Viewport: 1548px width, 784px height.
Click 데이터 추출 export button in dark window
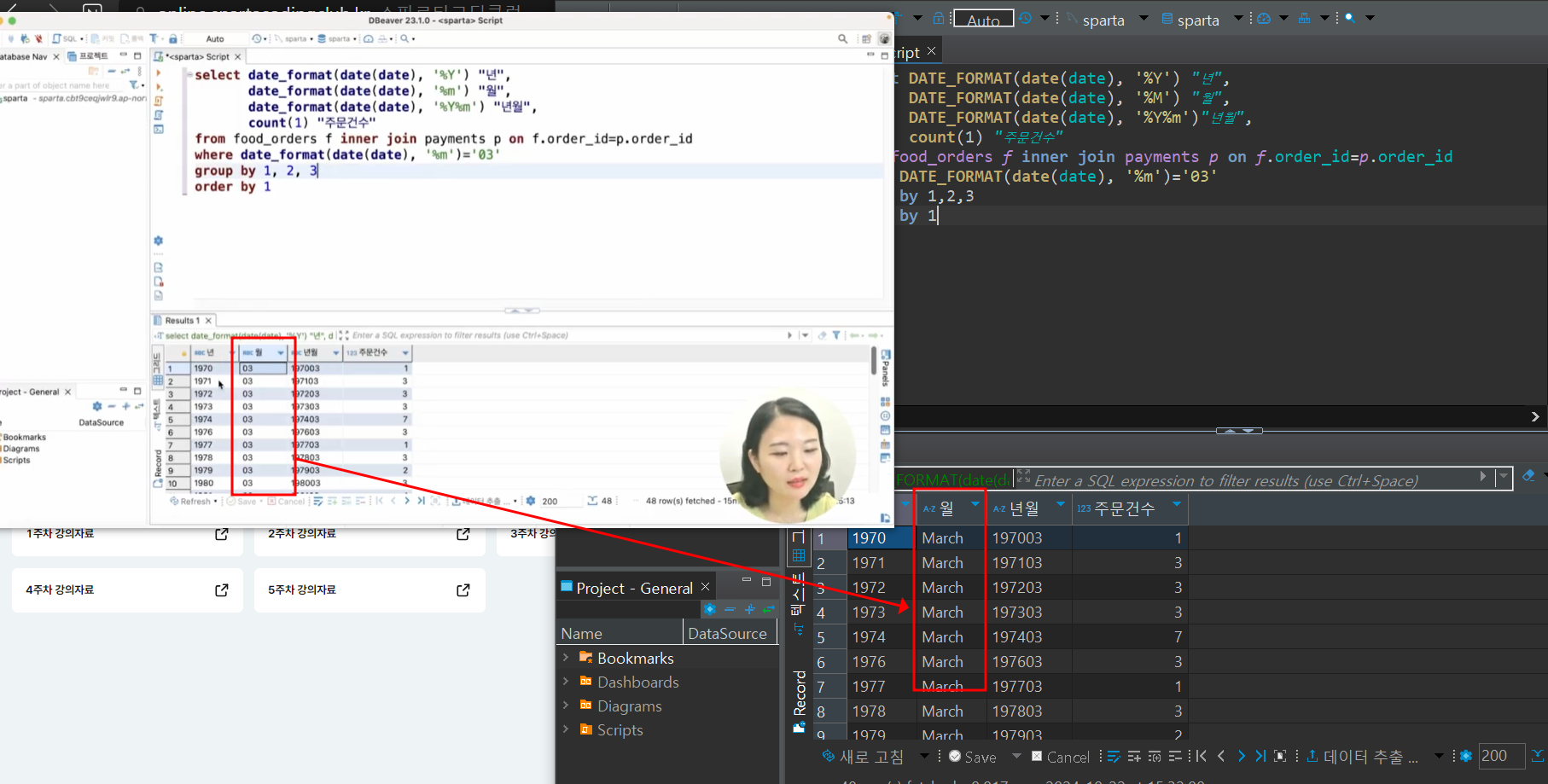(x=1362, y=757)
